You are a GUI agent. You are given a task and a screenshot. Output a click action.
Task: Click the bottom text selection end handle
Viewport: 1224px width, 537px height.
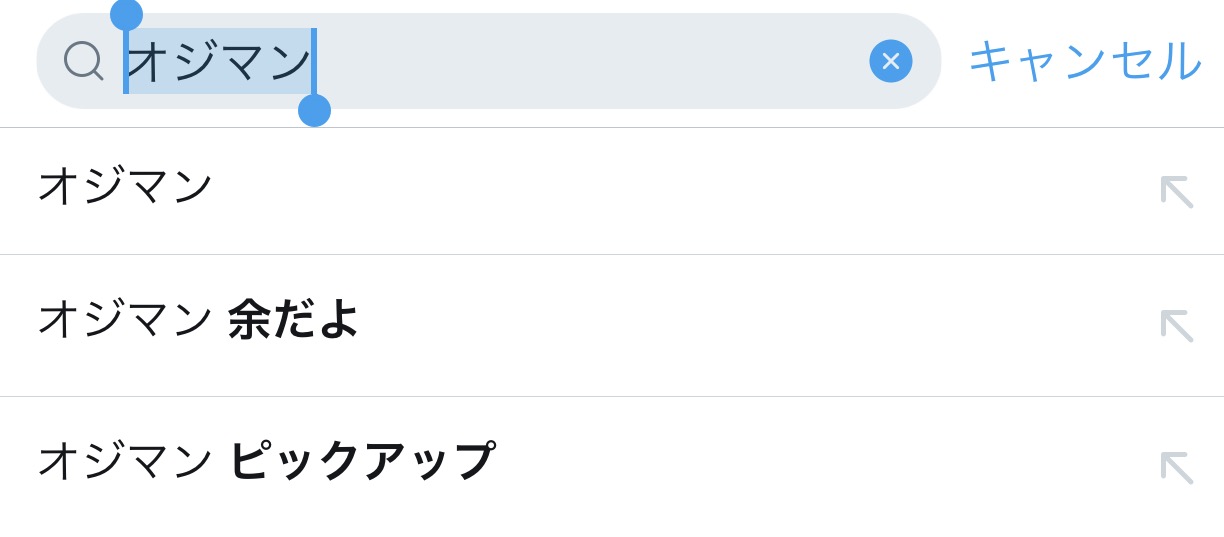click(314, 110)
